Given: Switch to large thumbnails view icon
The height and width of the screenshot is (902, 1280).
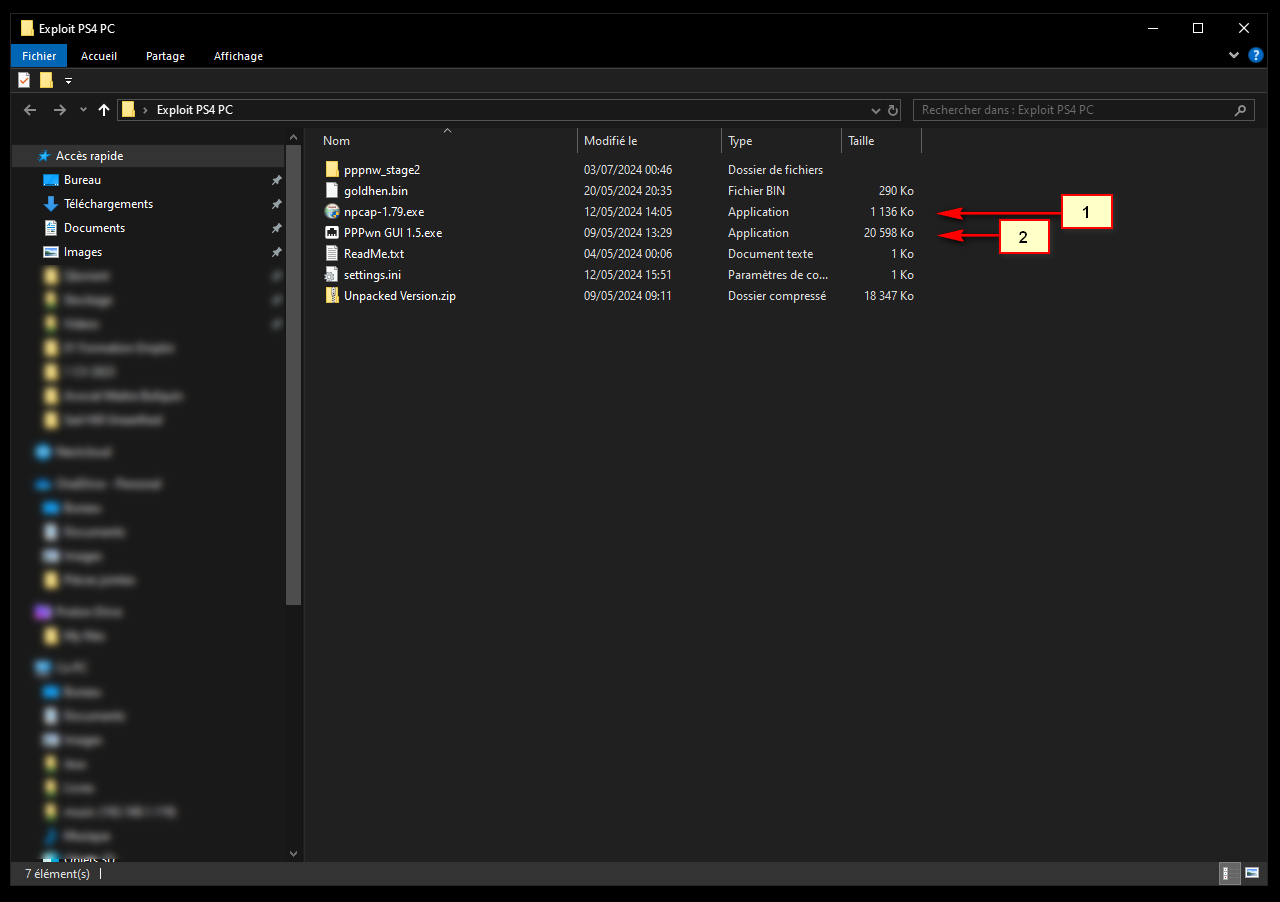Looking at the screenshot, I should pos(1252,874).
